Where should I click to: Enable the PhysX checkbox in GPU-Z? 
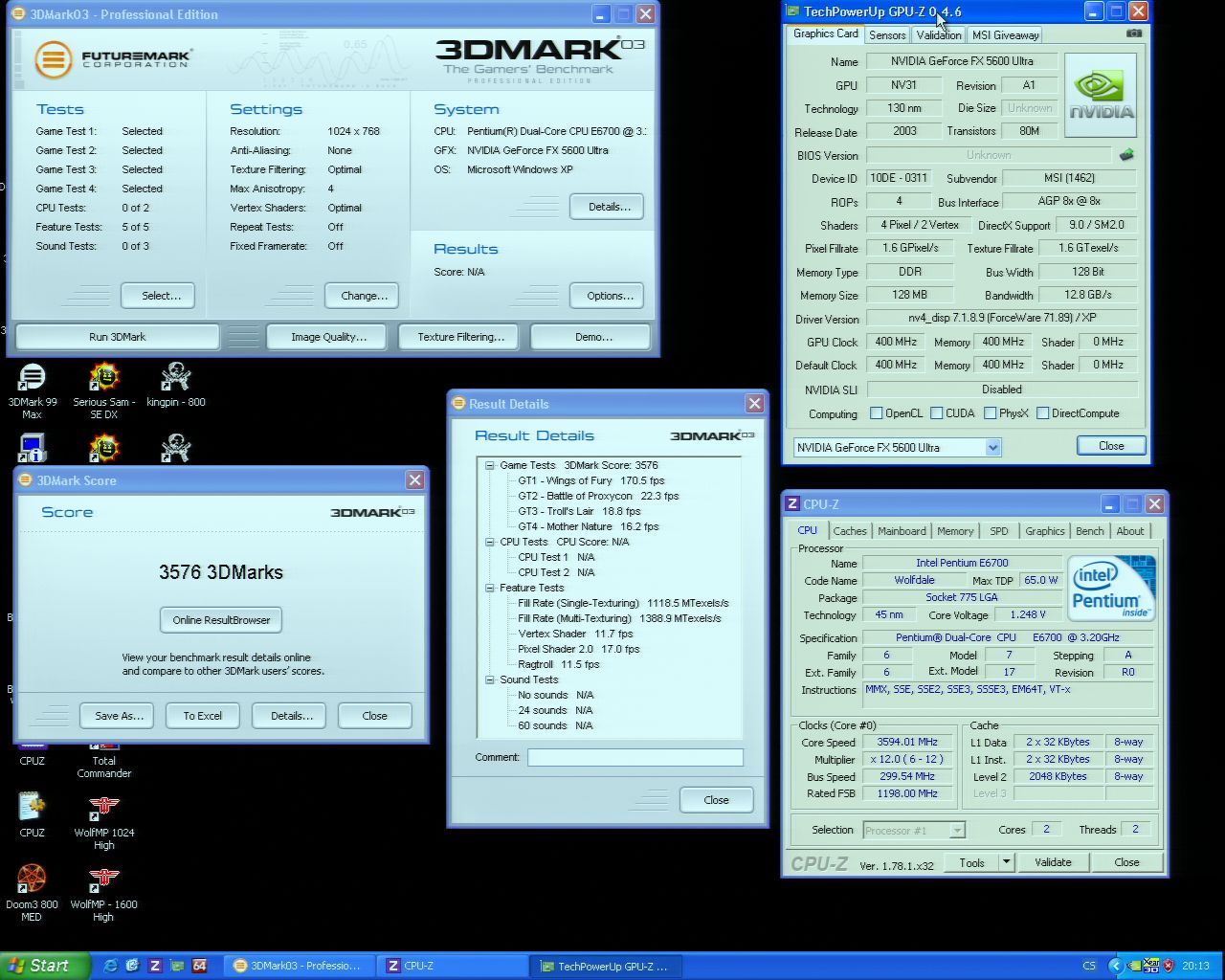point(990,413)
